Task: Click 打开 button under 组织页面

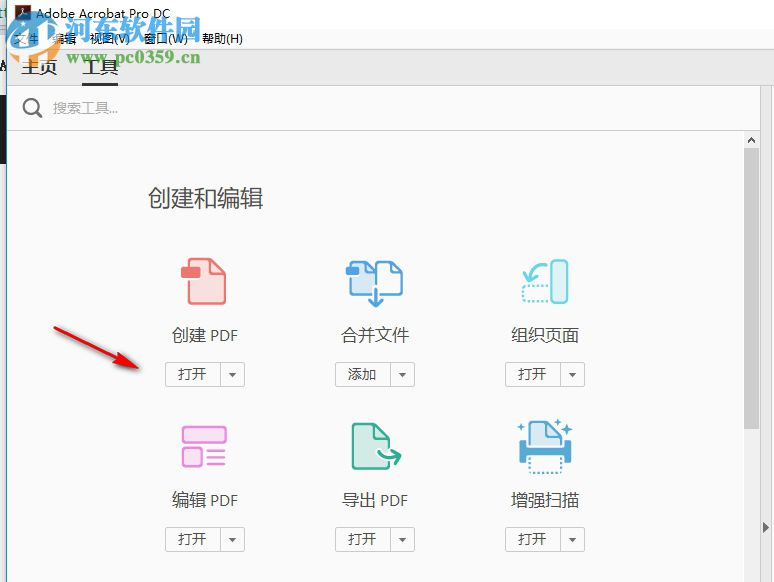Action: 533,374
